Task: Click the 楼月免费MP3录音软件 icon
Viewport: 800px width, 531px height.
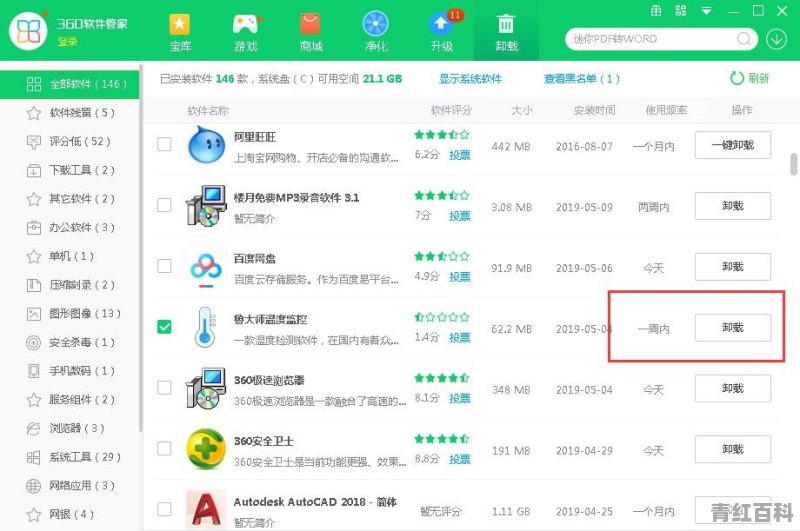Action: (206, 206)
